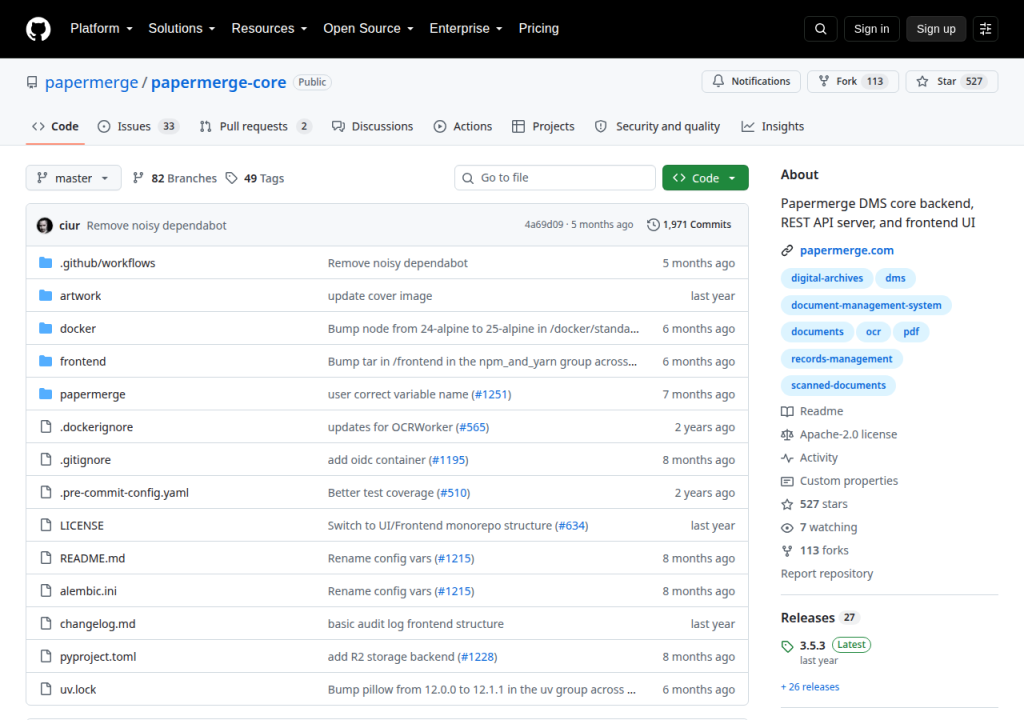
Task: Expand the Solutions menu
Action: click(x=182, y=29)
